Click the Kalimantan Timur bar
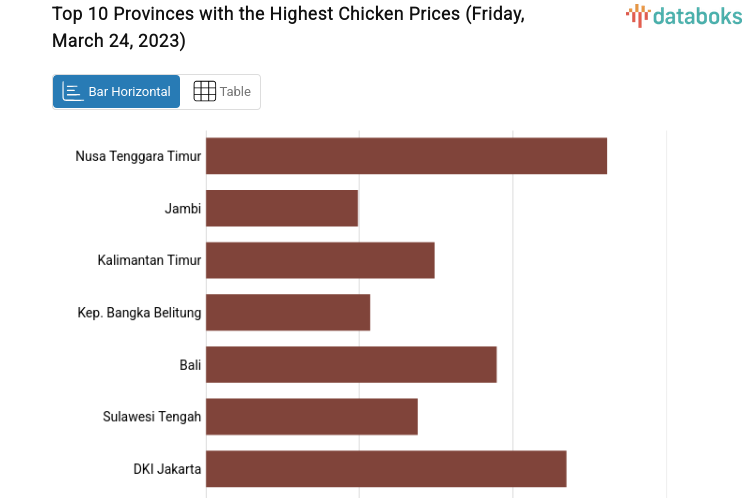This screenshot has height=498, width=753. tap(320, 260)
